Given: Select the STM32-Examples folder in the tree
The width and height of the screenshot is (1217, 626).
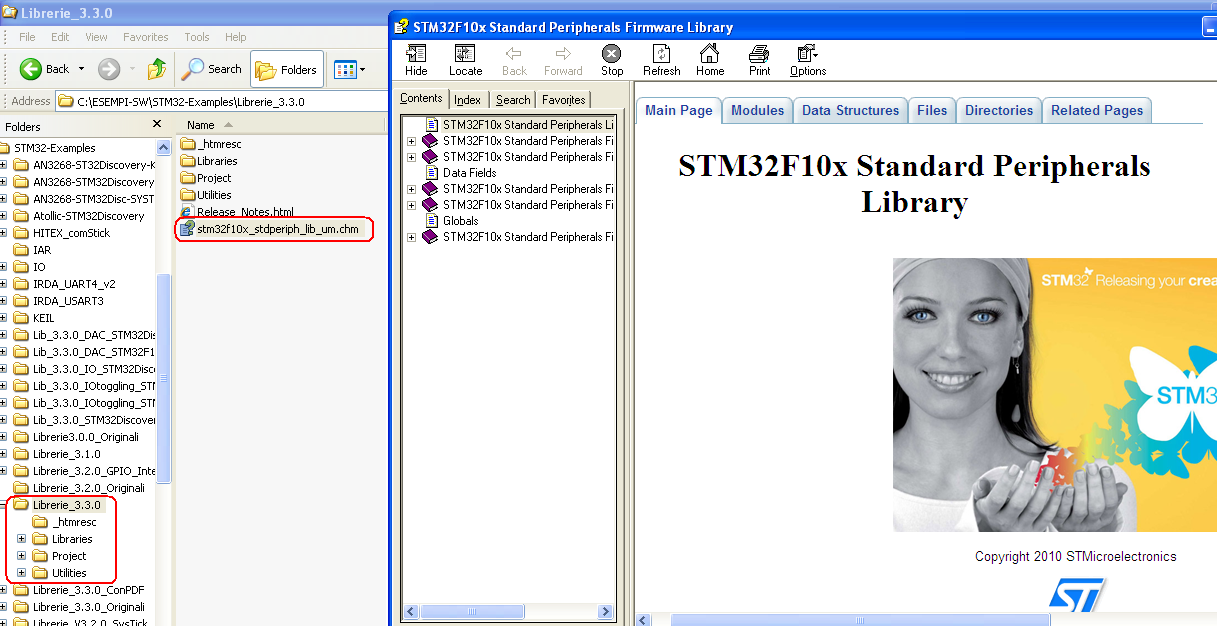Looking at the screenshot, I should point(54,148).
